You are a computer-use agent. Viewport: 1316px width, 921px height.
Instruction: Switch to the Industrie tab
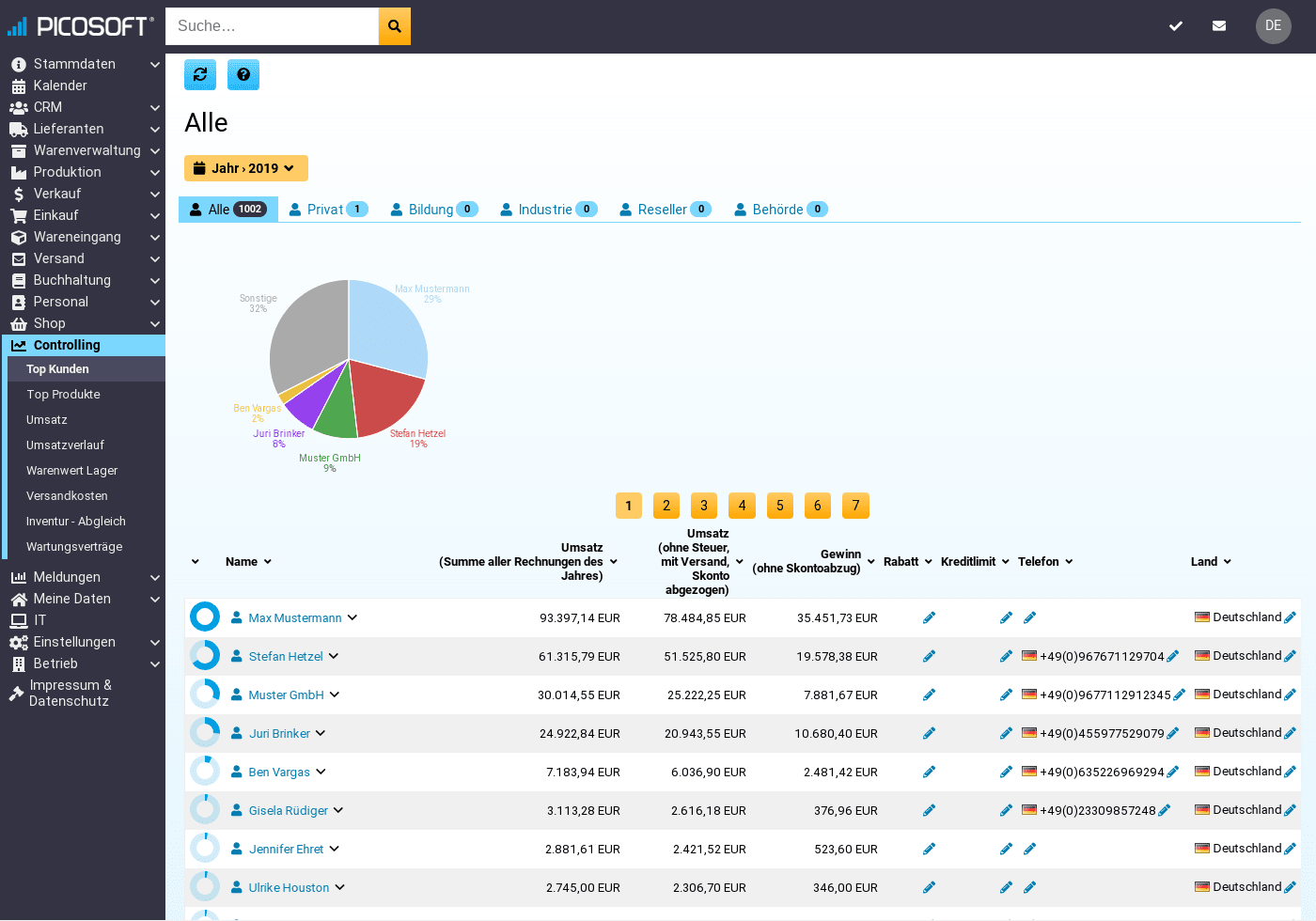coord(549,210)
